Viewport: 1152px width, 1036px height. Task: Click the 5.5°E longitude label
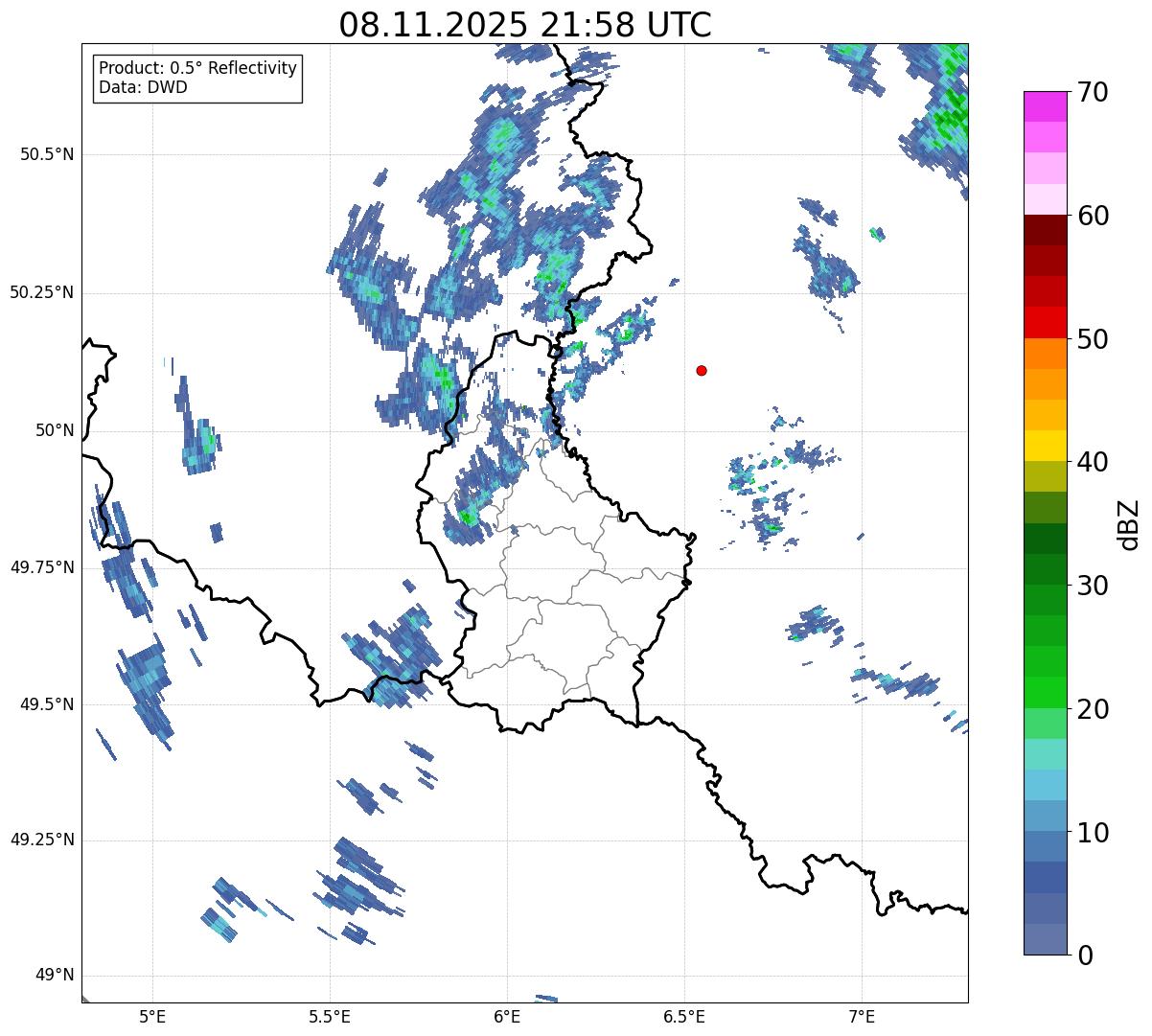tap(330, 1016)
